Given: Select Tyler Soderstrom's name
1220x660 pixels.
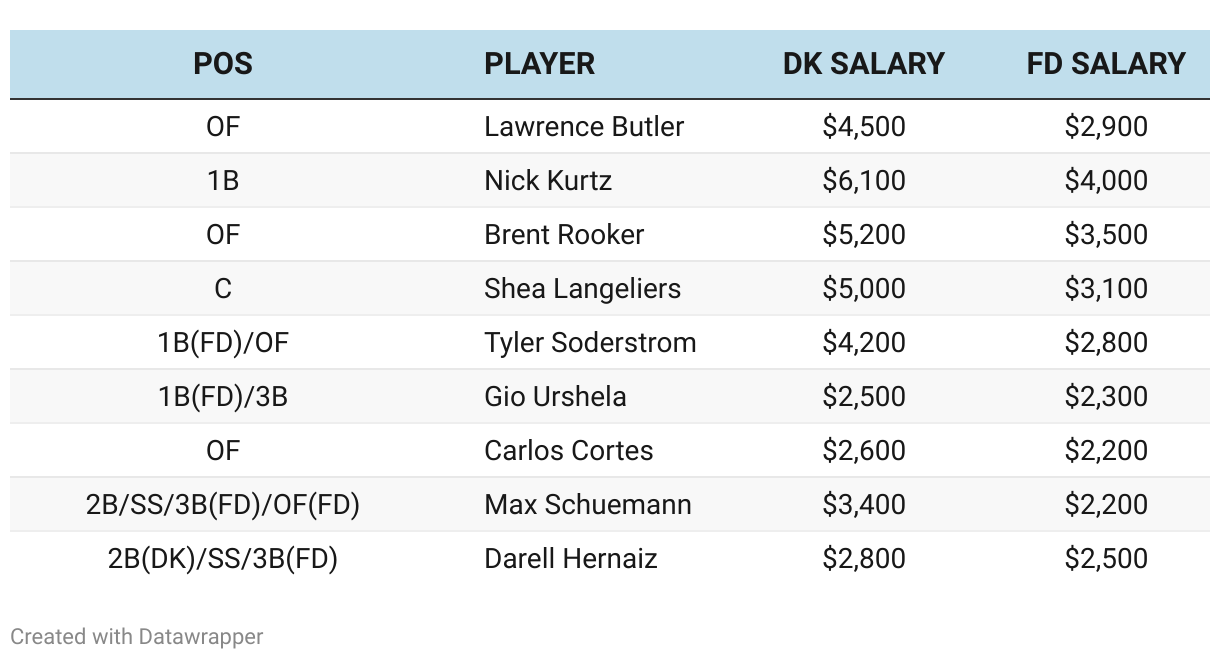Looking at the screenshot, I should pyautogui.click(x=590, y=343).
